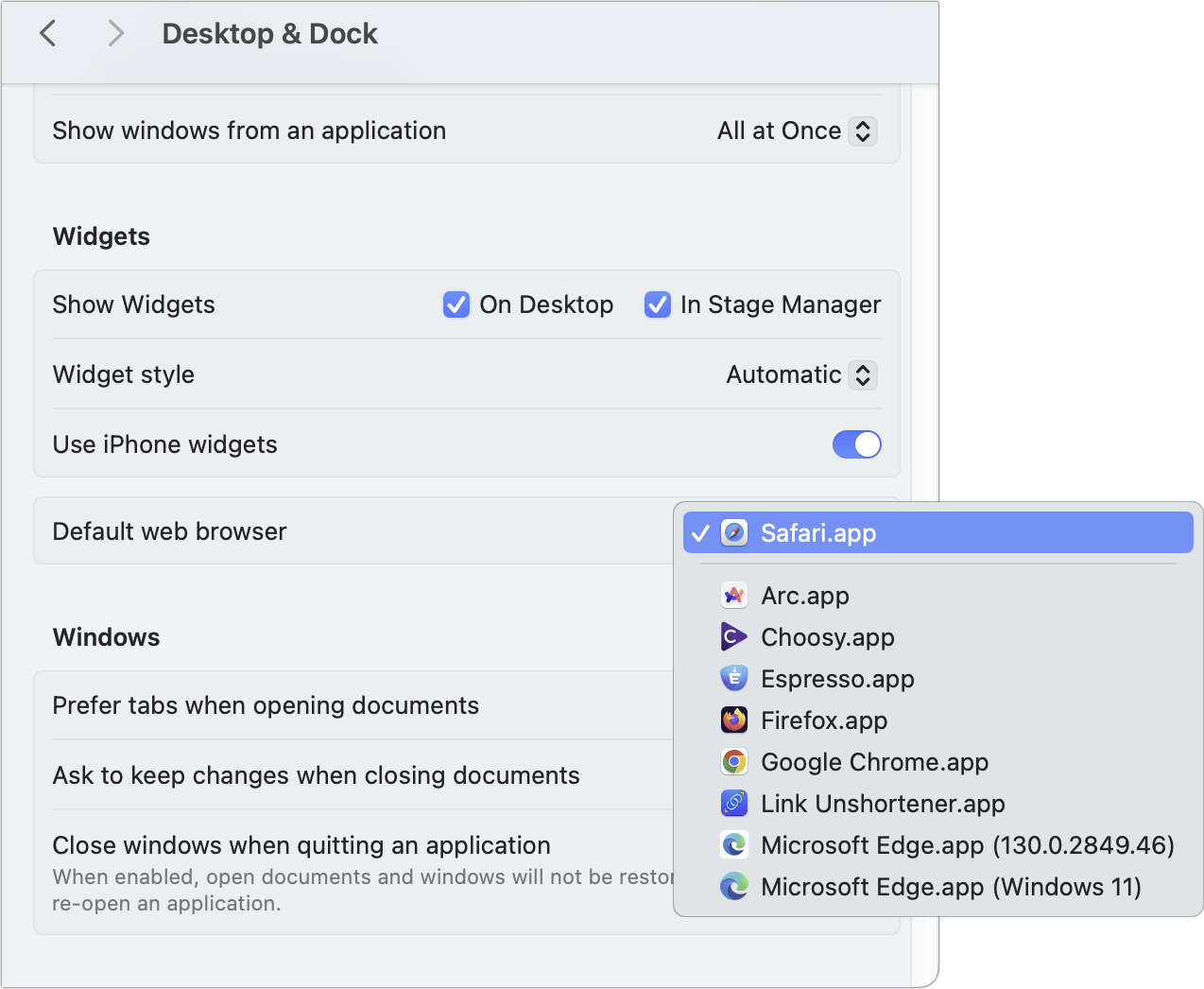Choose Arc.app from browser list
The width and height of the screenshot is (1204, 989).
(x=938, y=596)
